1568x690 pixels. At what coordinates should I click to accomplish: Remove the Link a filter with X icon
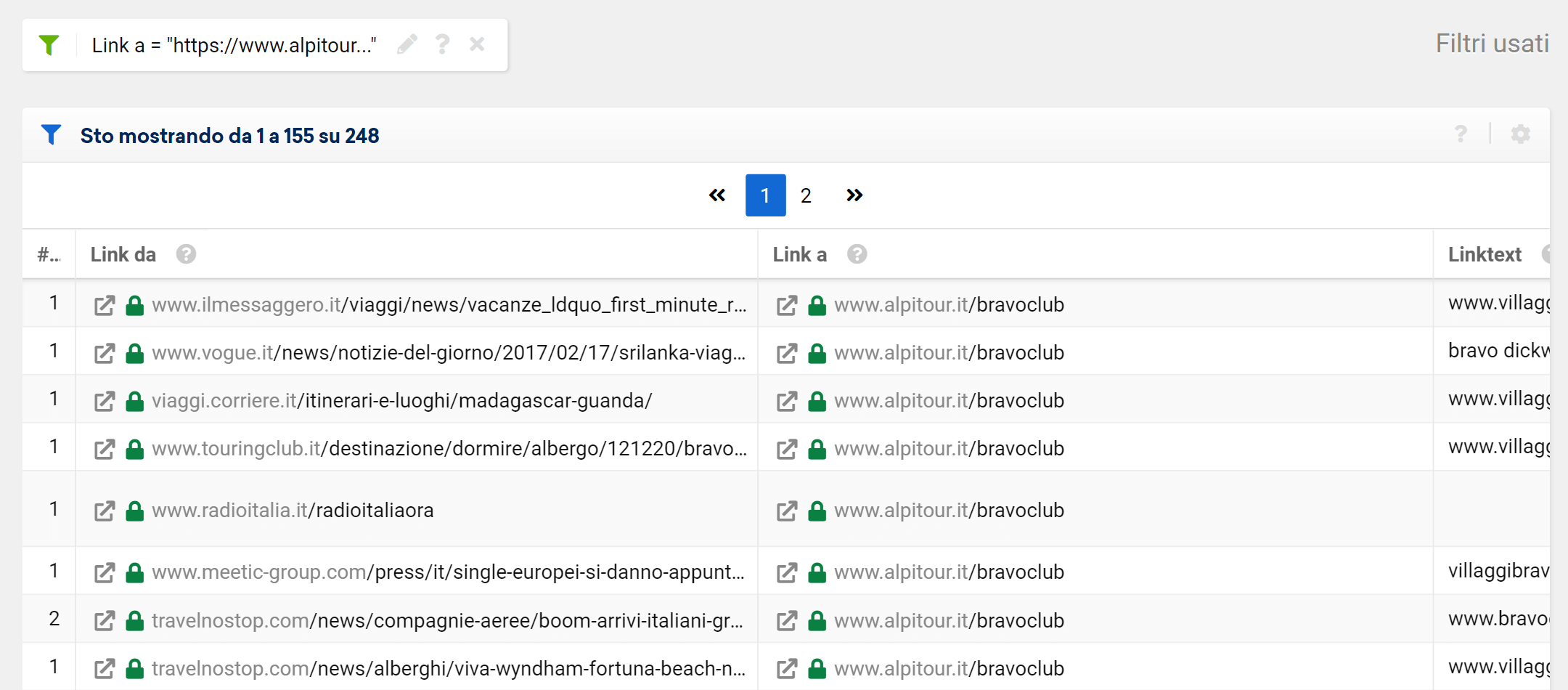pos(477,45)
